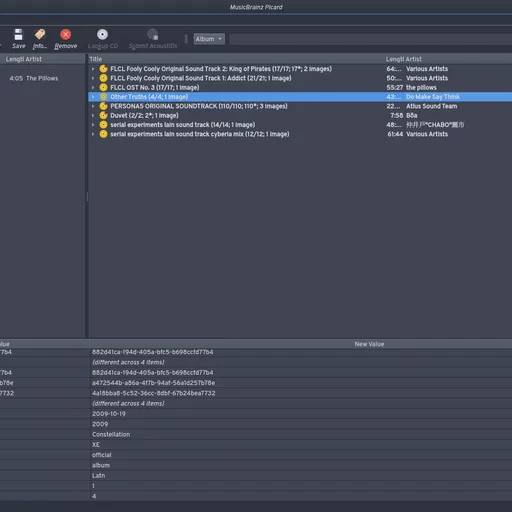This screenshot has height=512, width=512.
Task: Expand the FLCL OST No. 3 album
Action: pos(93,88)
